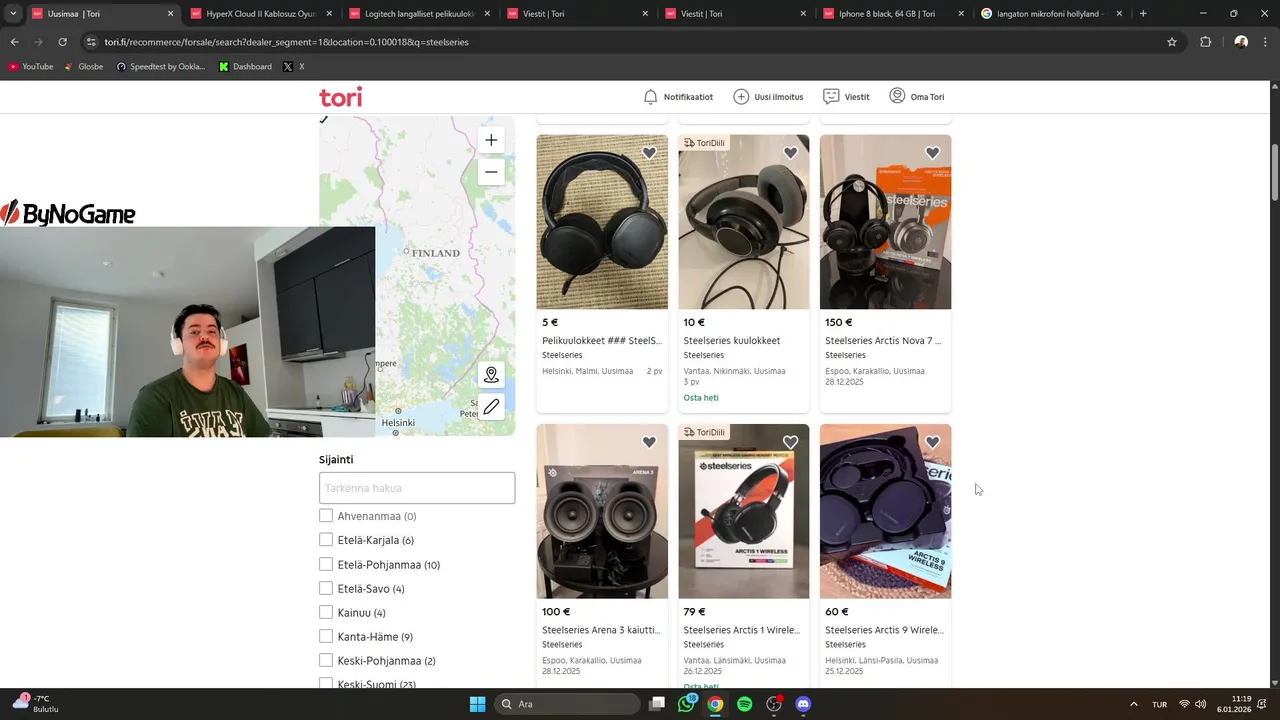Click the Windows taskbar search box
Image resolution: width=1280 pixels, height=720 pixels.
click(x=568, y=704)
